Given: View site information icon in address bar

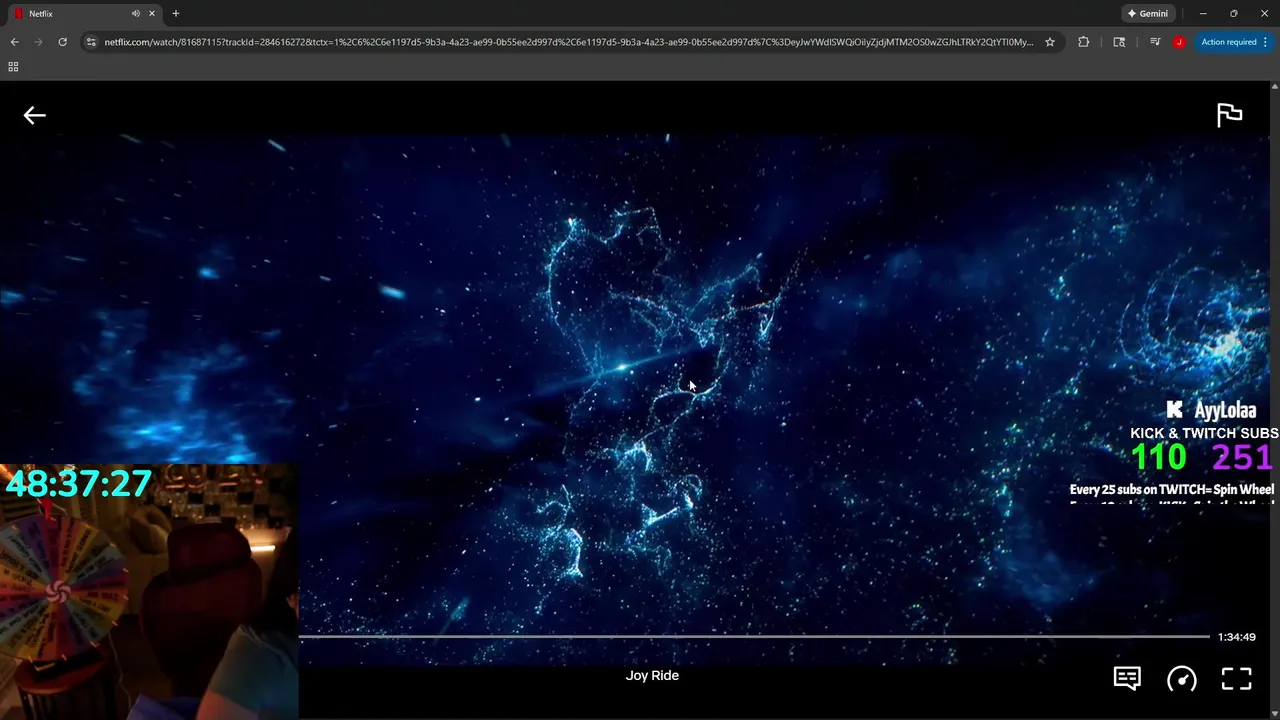Looking at the screenshot, I should pos(91,42).
